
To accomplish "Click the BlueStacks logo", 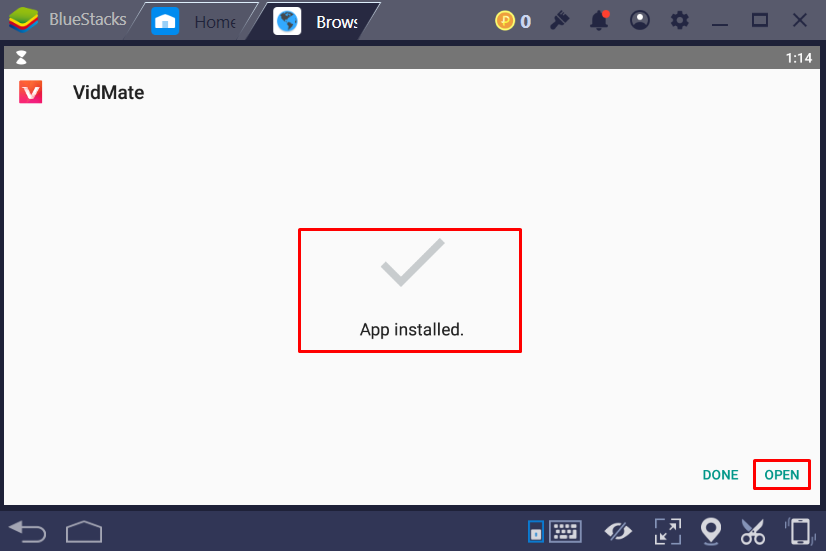I will point(23,21).
